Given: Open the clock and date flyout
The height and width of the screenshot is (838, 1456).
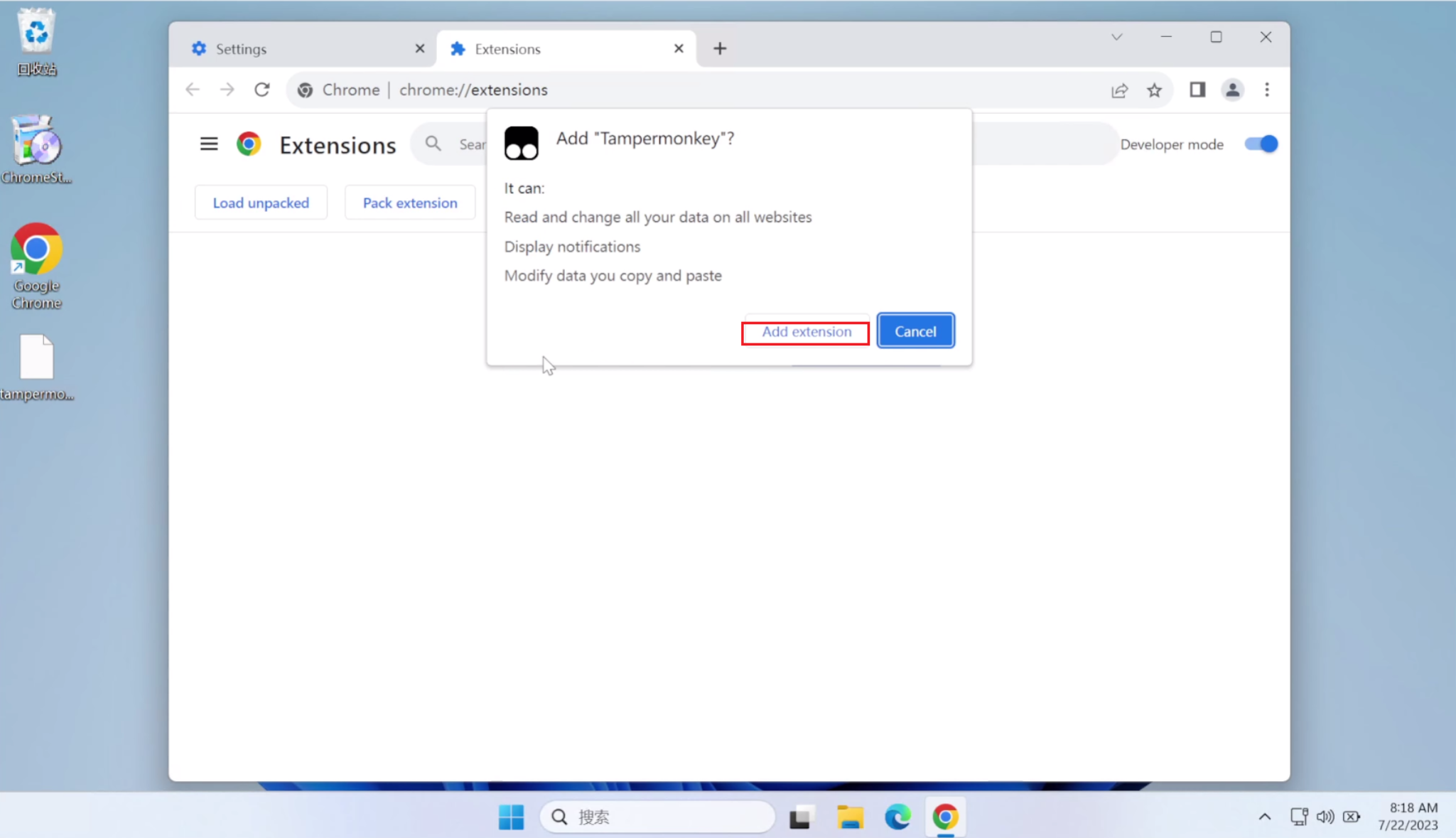Looking at the screenshot, I should pyautogui.click(x=1408, y=816).
